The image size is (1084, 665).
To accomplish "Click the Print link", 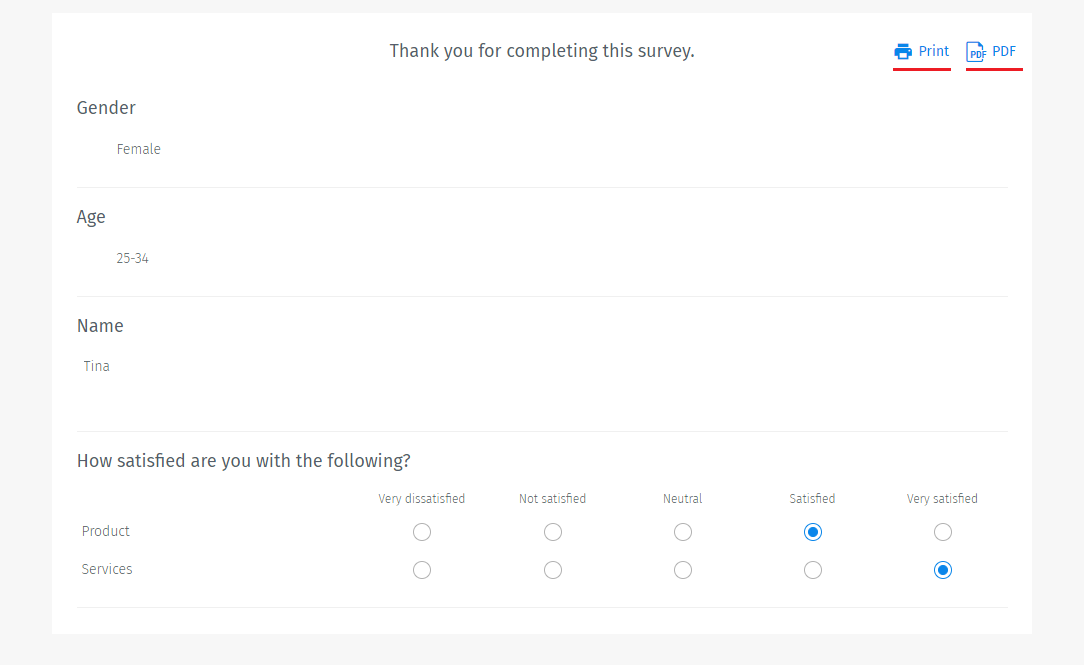I will [931, 51].
